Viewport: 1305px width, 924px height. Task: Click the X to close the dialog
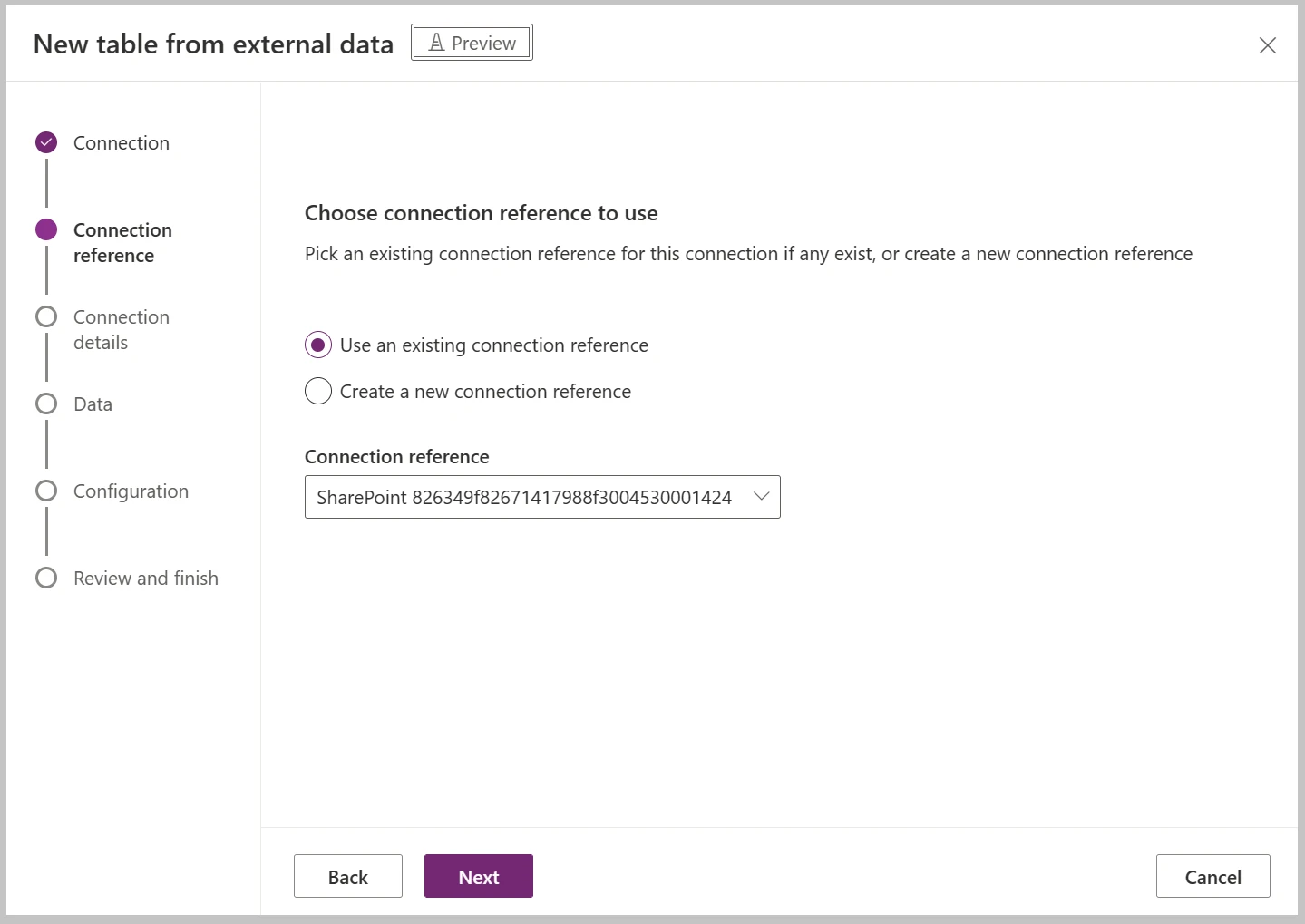1268,45
